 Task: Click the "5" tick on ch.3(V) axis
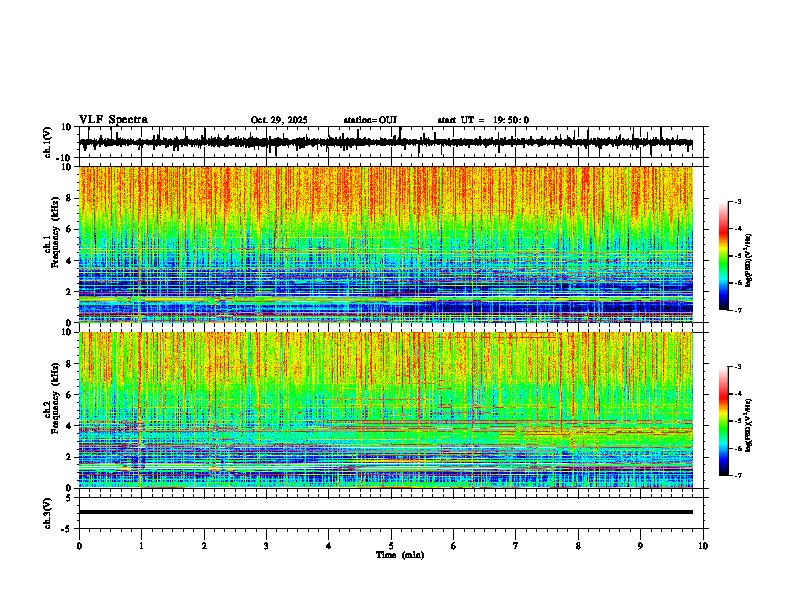point(70,498)
